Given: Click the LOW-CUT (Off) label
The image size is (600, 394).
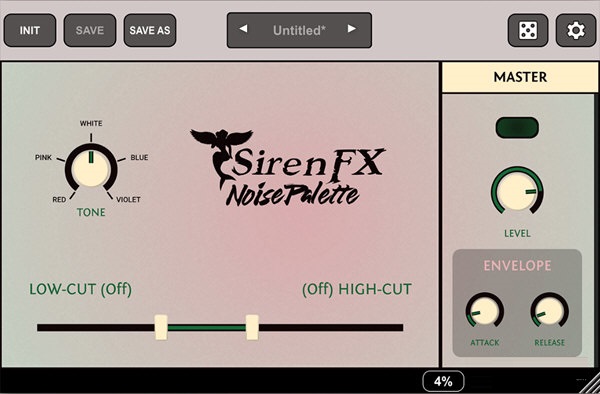Looking at the screenshot, I should pyautogui.click(x=81, y=290).
